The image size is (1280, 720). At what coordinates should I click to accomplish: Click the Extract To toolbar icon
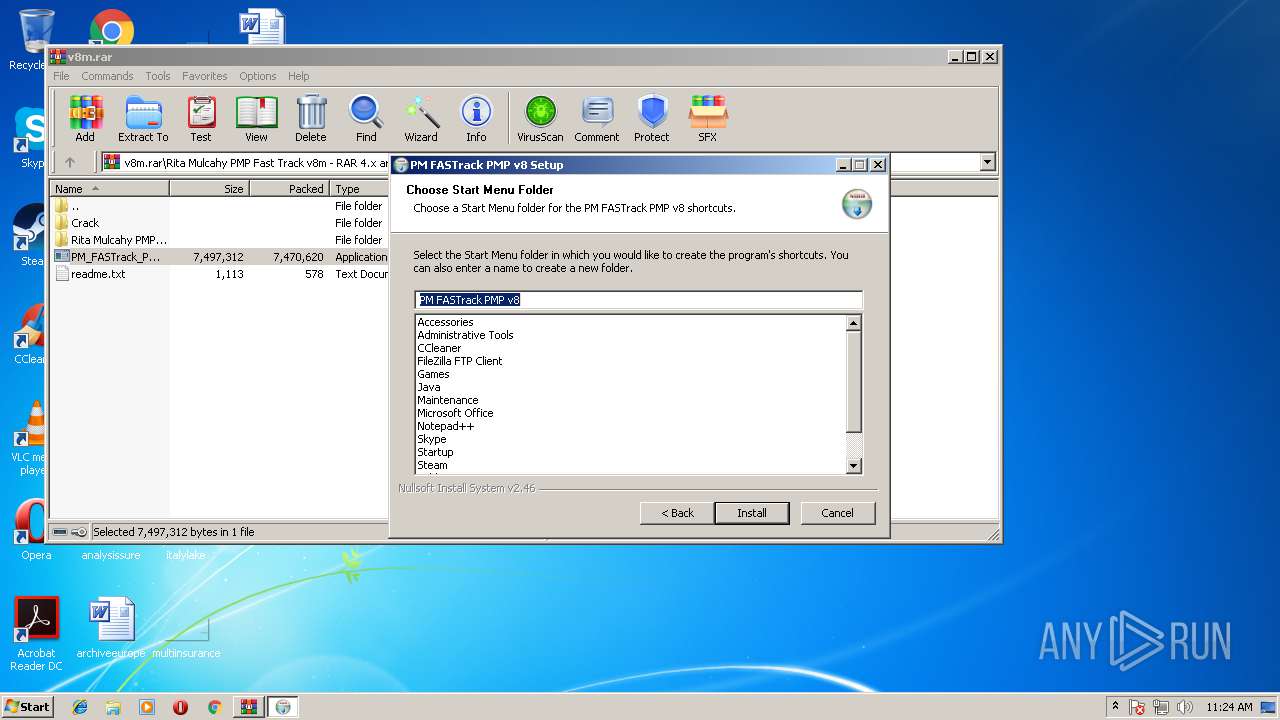(x=143, y=119)
